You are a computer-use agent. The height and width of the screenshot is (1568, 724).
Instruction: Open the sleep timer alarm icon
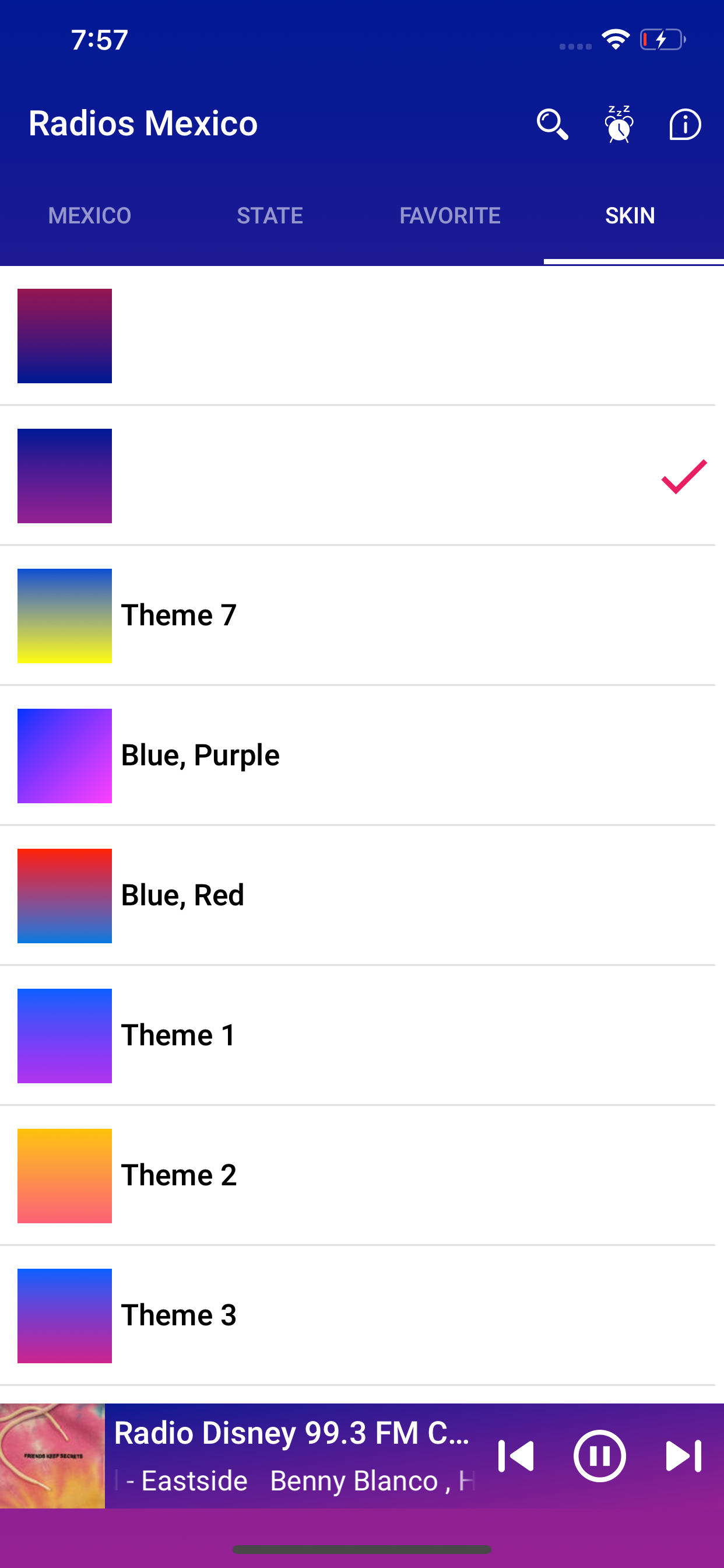[x=618, y=124]
